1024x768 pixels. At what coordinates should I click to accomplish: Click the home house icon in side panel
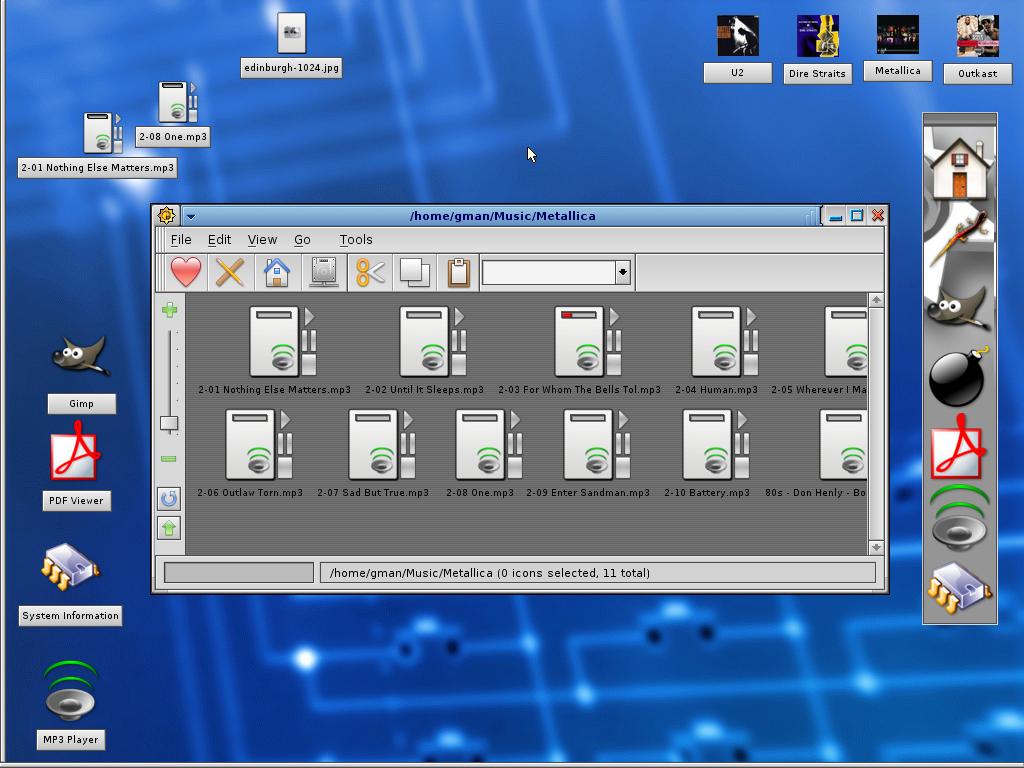[959, 168]
